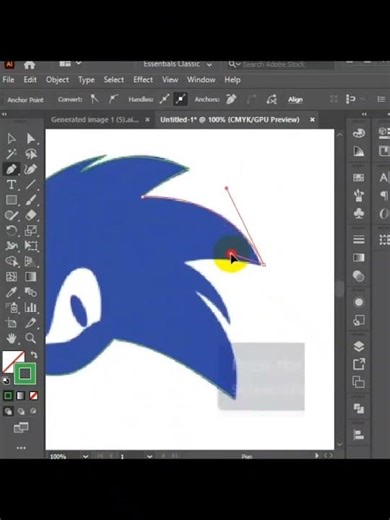Pick the Paintbrush tool
Viewport: 390px width, 520px height.
(31, 200)
